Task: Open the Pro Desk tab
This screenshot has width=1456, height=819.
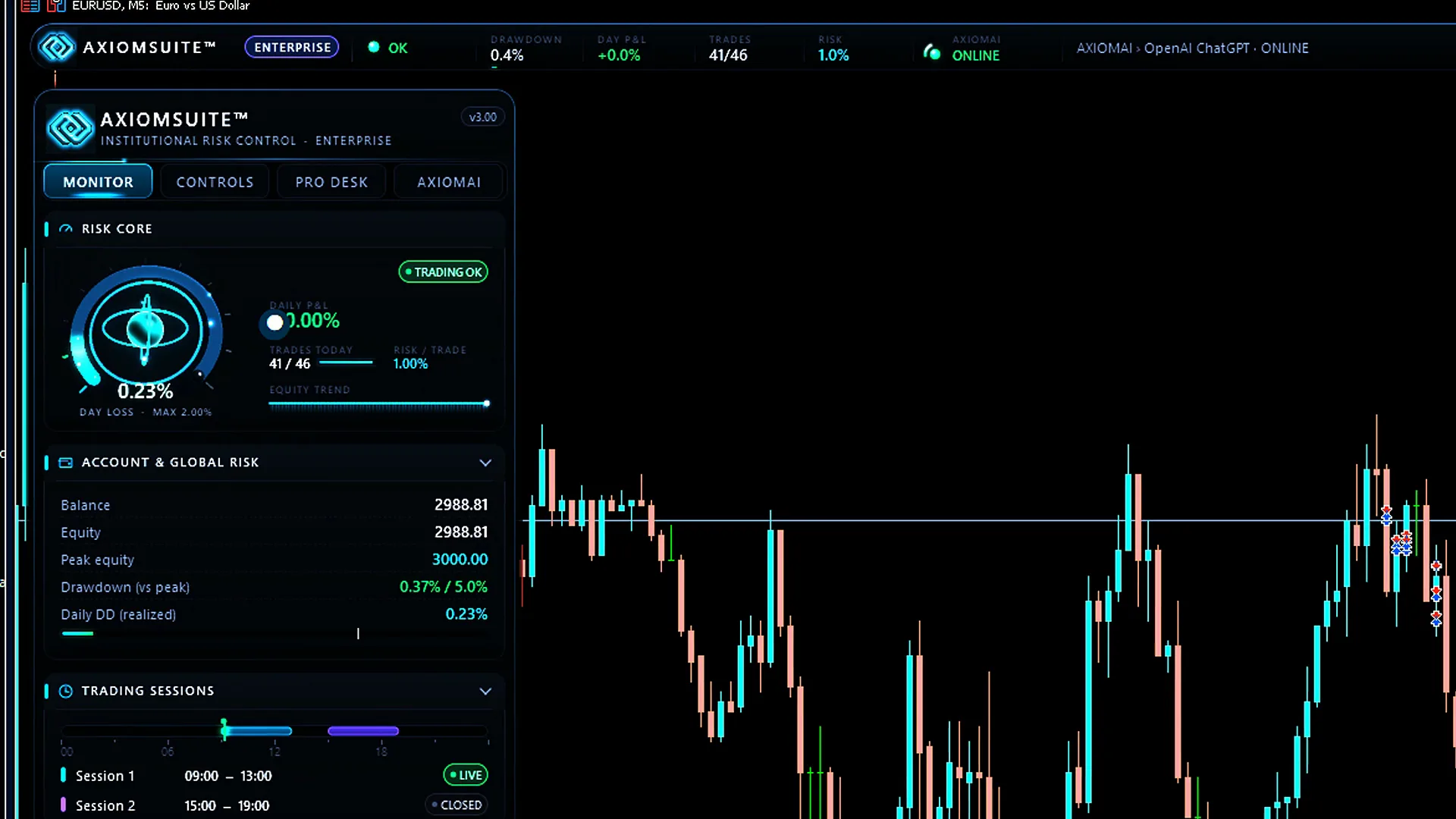Action: (x=331, y=182)
